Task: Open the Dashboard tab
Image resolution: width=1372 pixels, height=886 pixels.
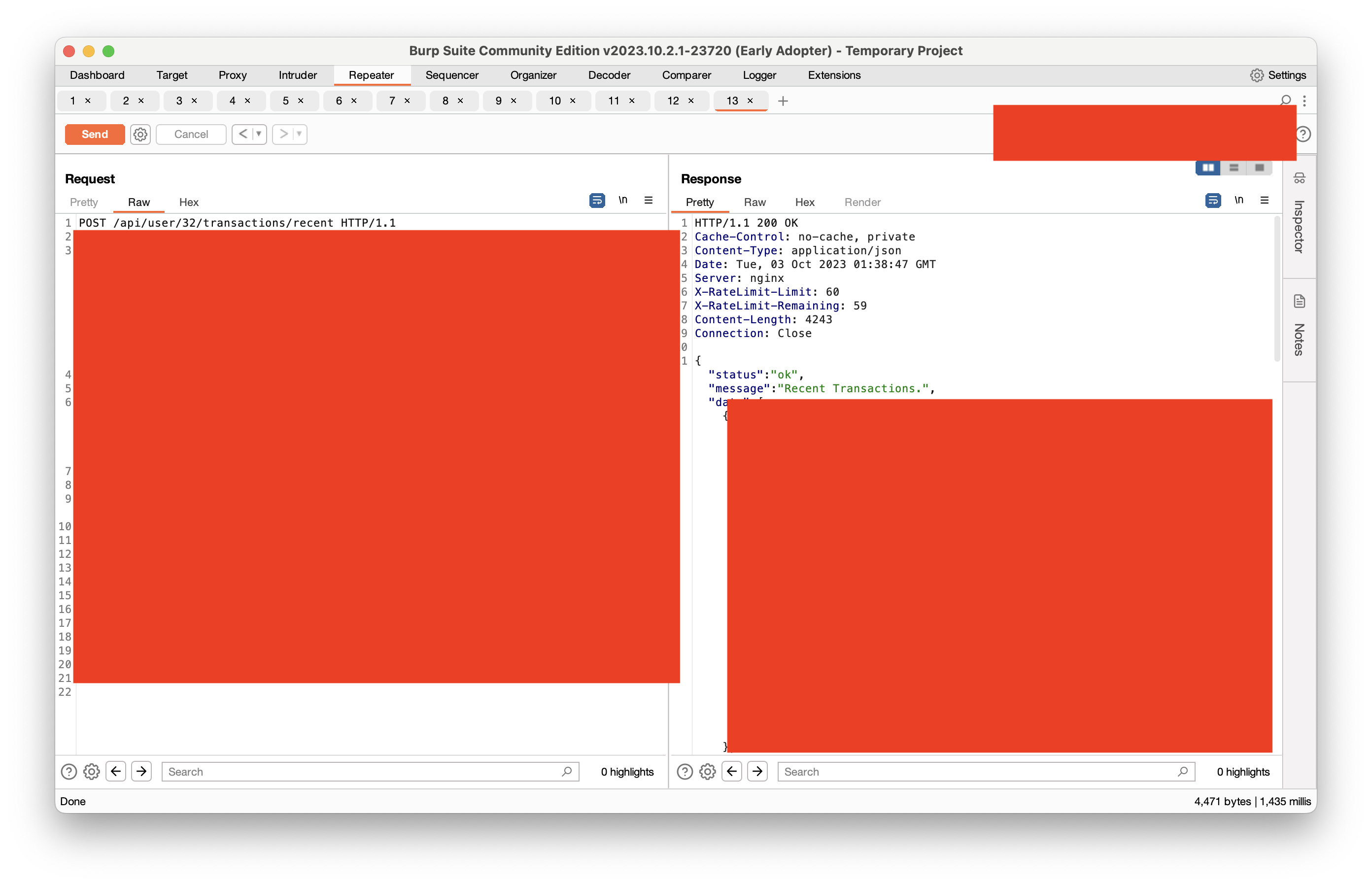Action: (x=97, y=75)
